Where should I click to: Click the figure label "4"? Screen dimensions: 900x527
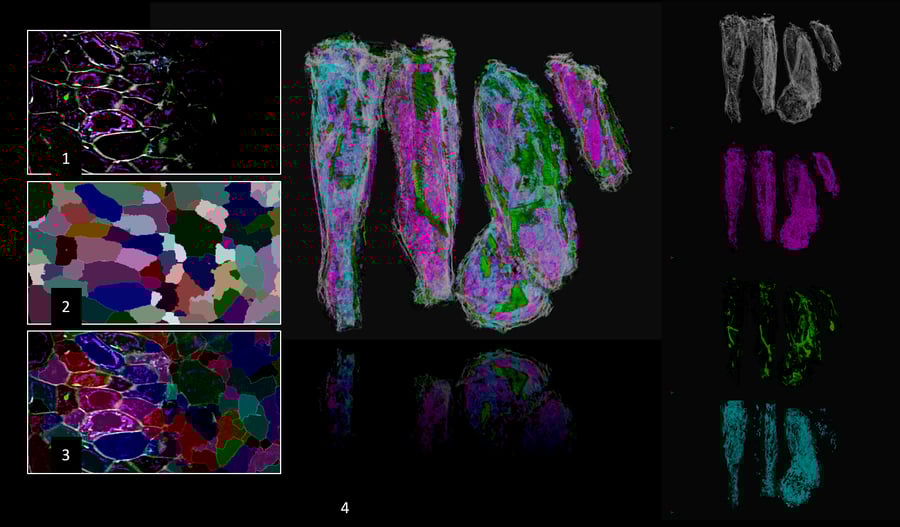tap(344, 507)
